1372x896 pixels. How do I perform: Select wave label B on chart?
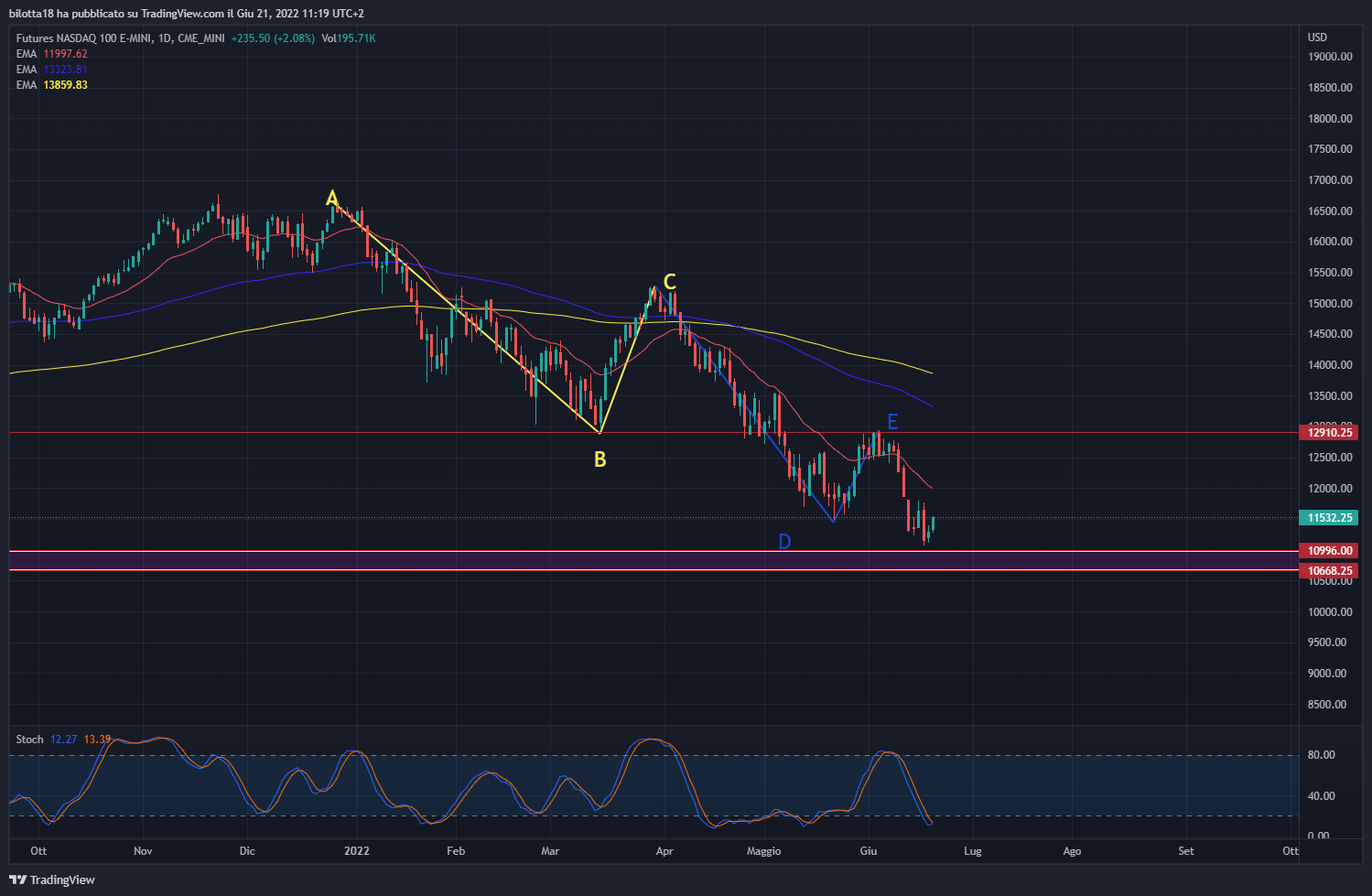point(600,459)
